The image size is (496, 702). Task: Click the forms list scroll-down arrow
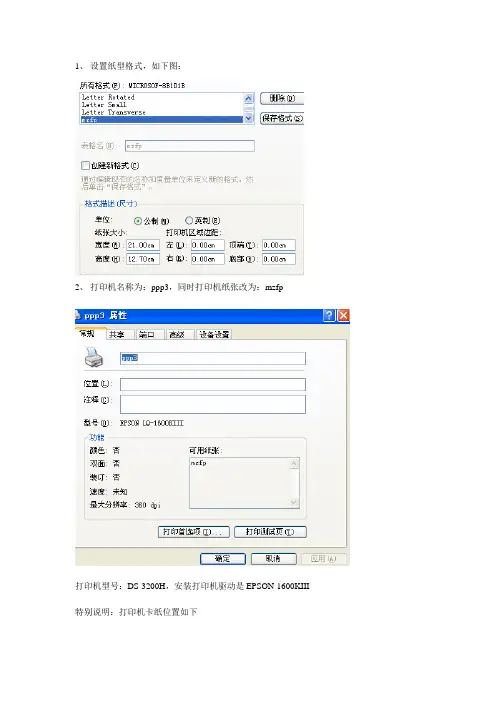click(x=249, y=119)
